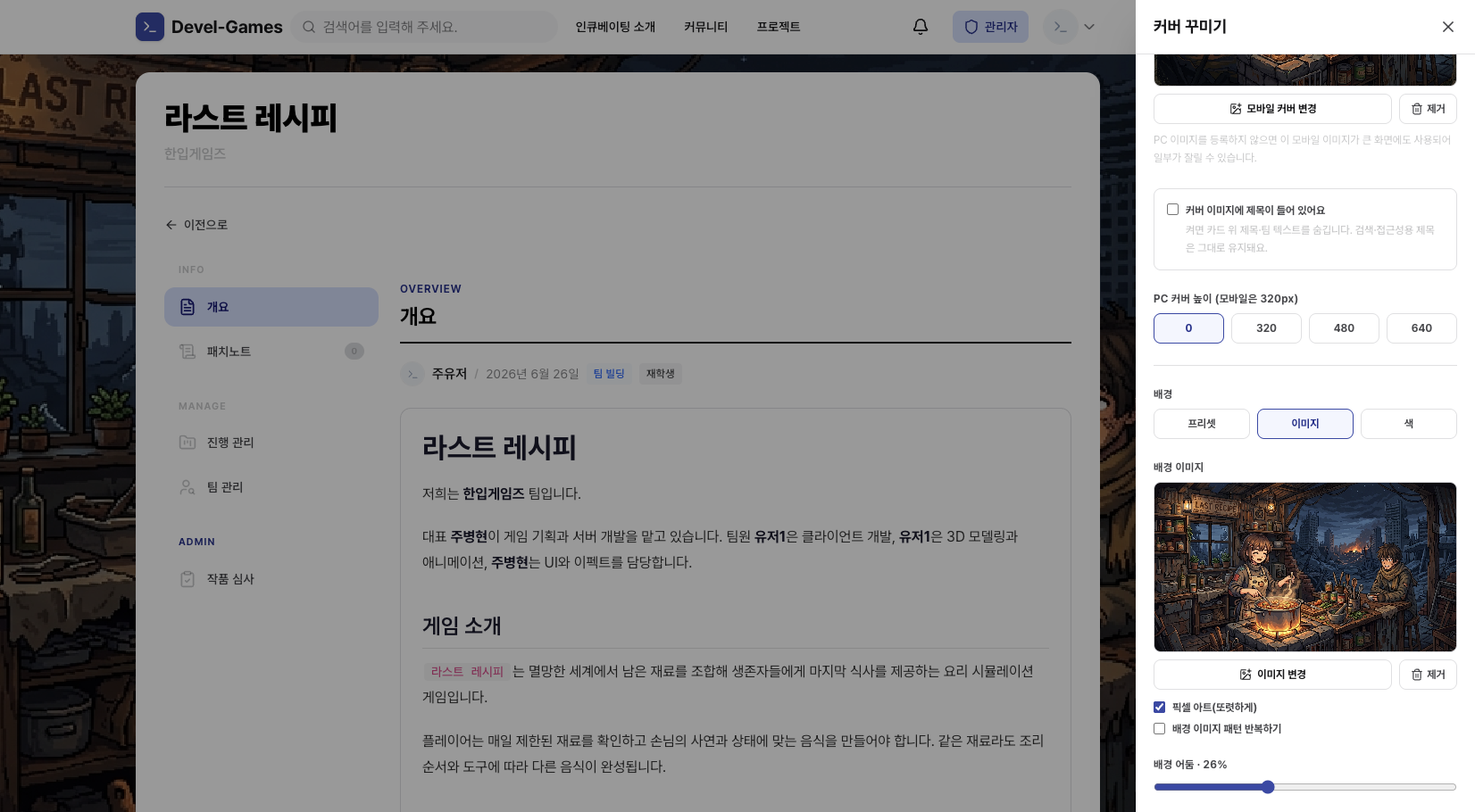Click the 배경 이미지 preview thumbnail
This screenshot has width=1475, height=812.
pyautogui.click(x=1305, y=568)
